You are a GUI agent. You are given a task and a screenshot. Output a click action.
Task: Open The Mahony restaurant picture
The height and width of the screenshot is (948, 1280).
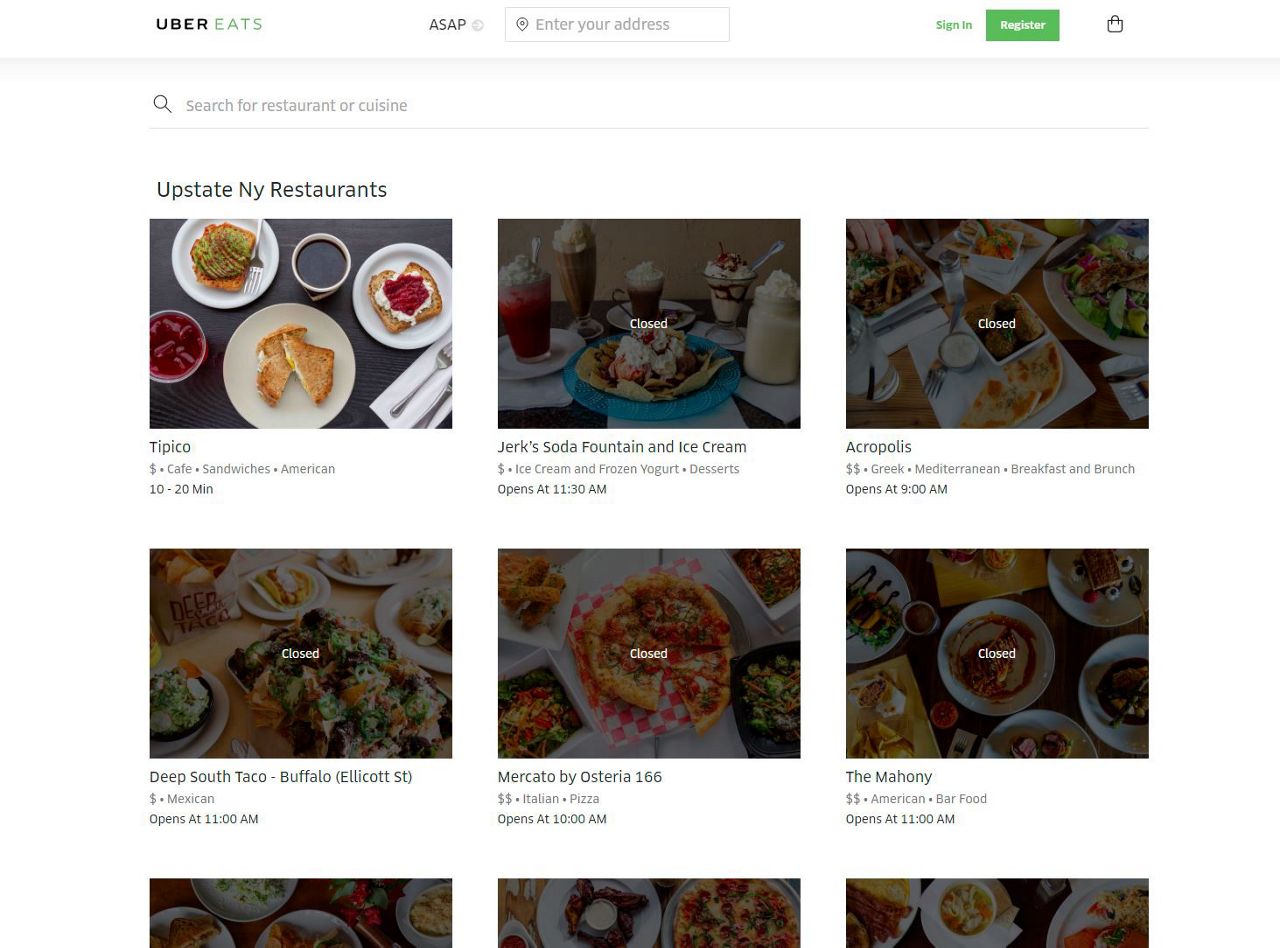996,653
